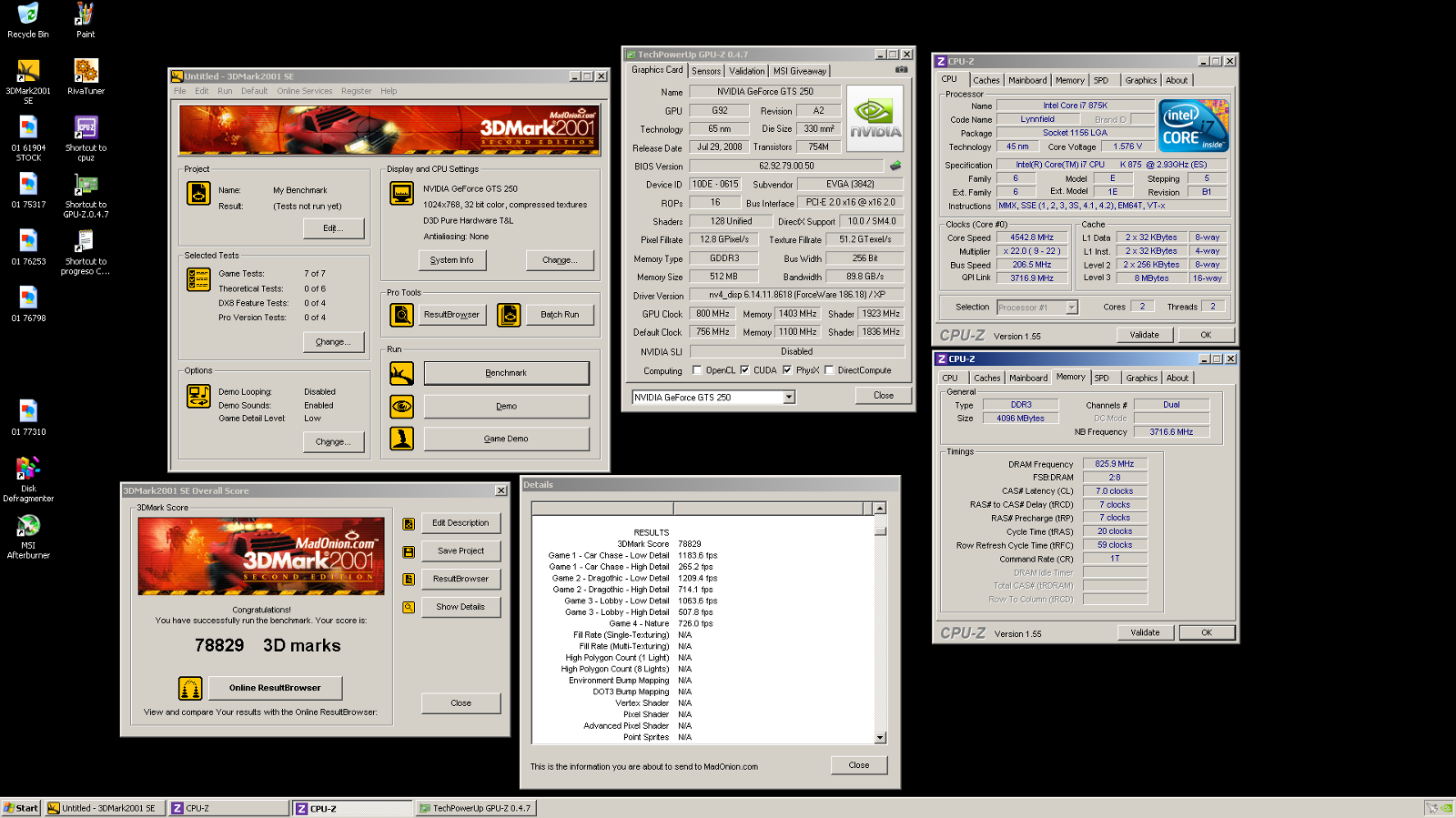Click the System Info button
Screen dimensions: 1456x818
click(x=452, y=260)
